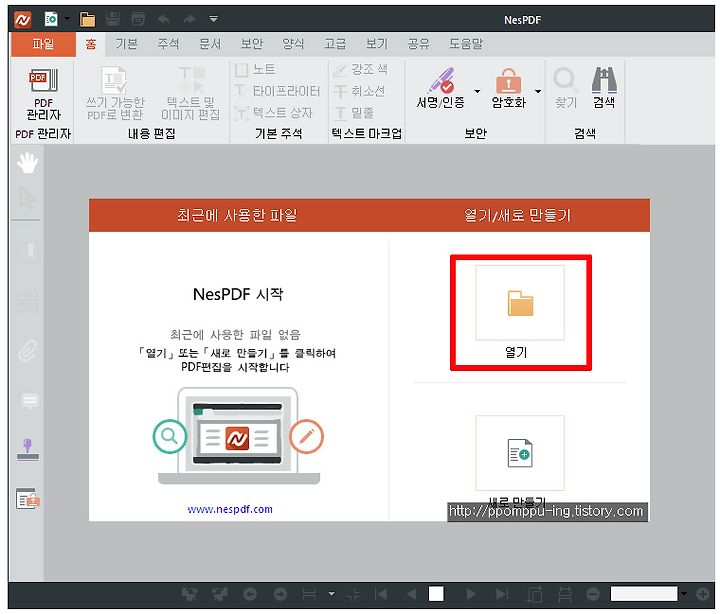Click the next view right-arrow circle in bottom bar
The height and width of the screenshot is (614, 720).
point(280,594)
